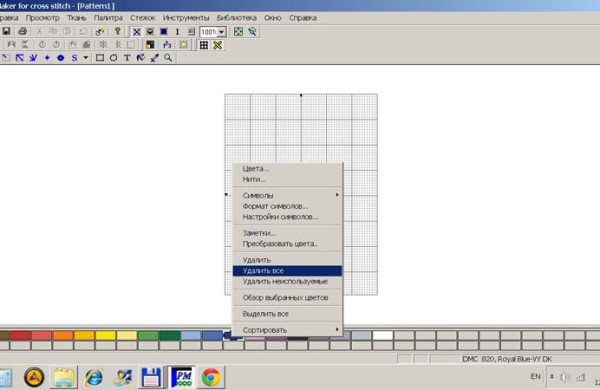Click the help question mark icon
Viewport: 600px width, 390px height.
click(117, 31)
